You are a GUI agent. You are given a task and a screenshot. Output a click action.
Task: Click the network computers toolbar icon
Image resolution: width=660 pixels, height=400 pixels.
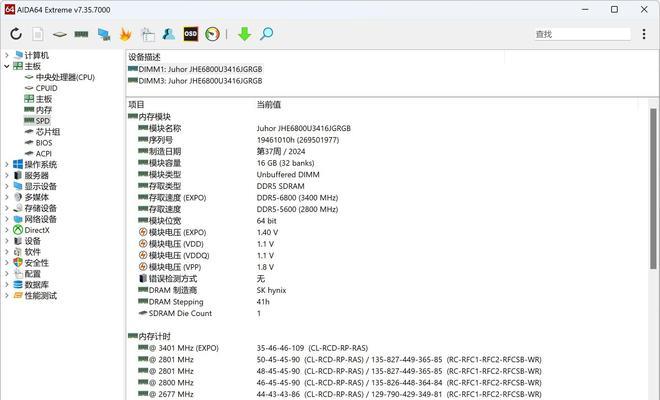pos(104,34)
